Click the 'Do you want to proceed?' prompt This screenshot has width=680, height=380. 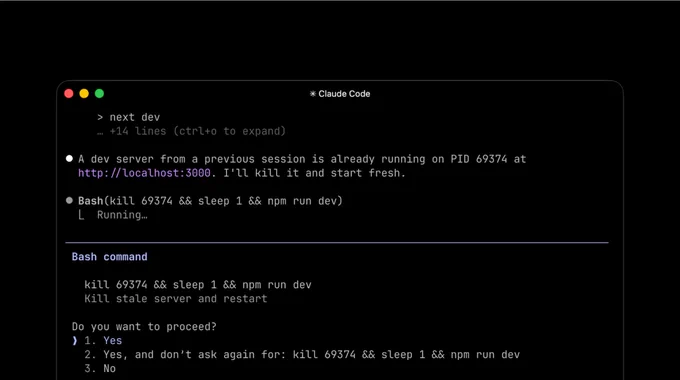144,327
